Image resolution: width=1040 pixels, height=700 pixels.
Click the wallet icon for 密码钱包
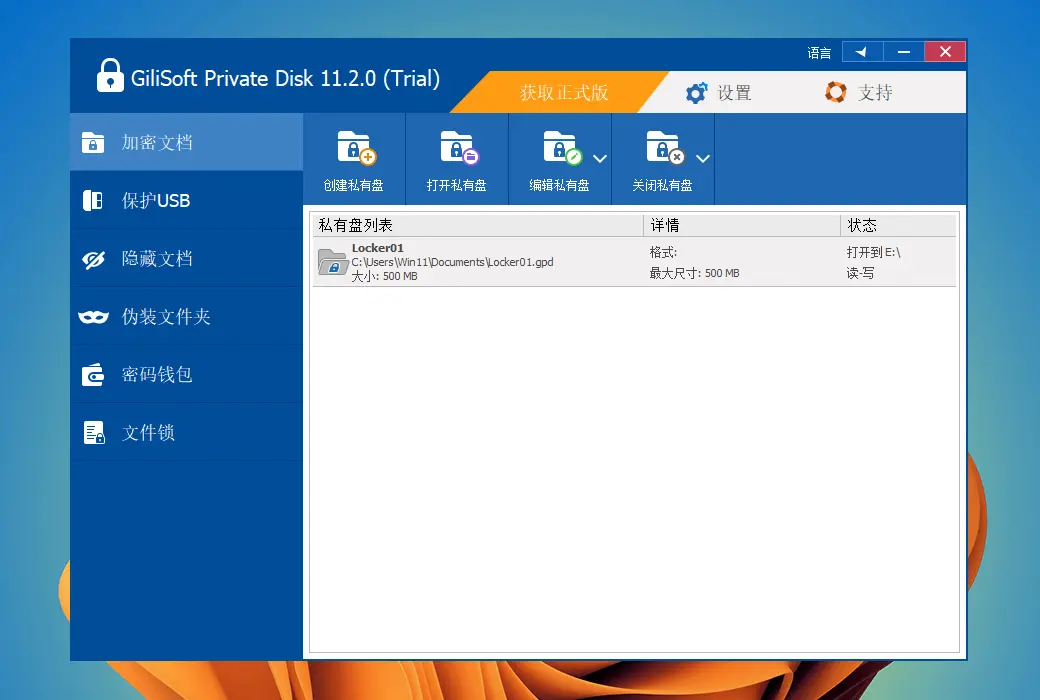tap(93, 374)
